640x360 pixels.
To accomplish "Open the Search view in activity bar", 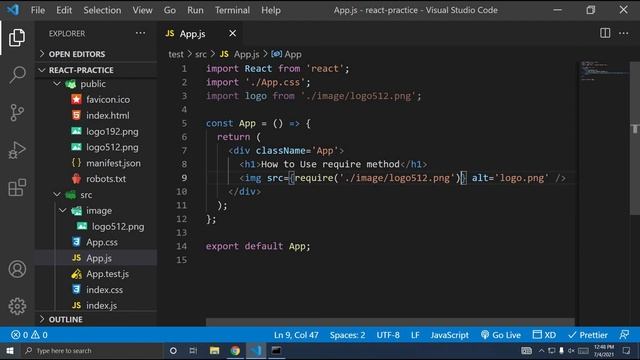I will pos(17,75).
